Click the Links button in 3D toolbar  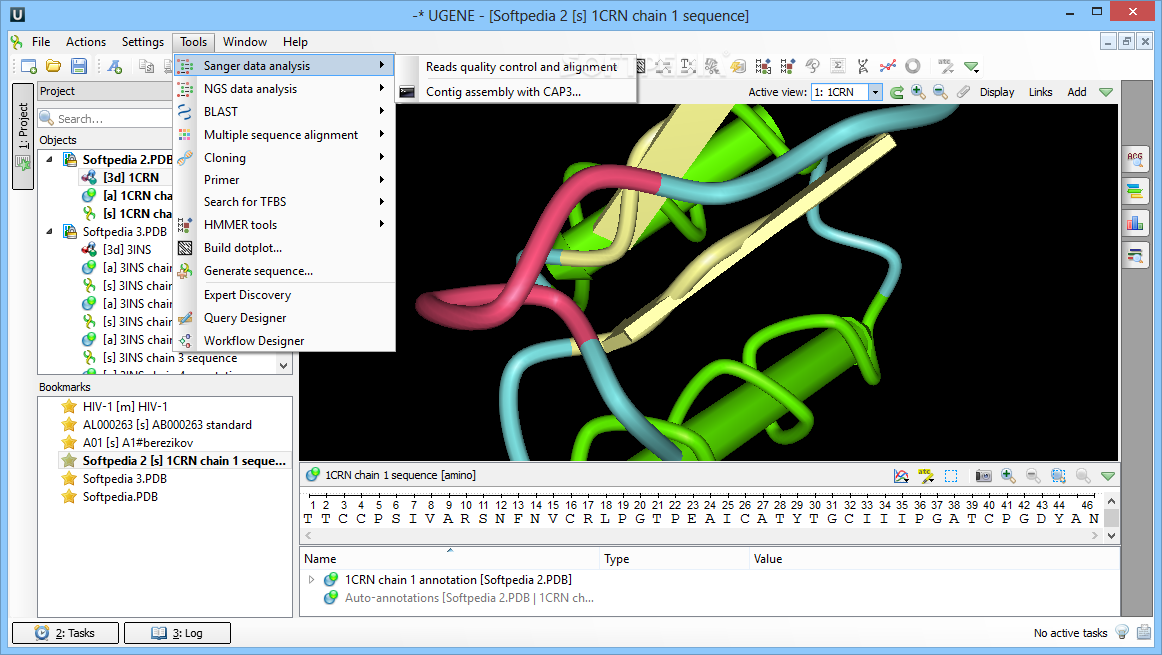click(x=1040, y=92)
